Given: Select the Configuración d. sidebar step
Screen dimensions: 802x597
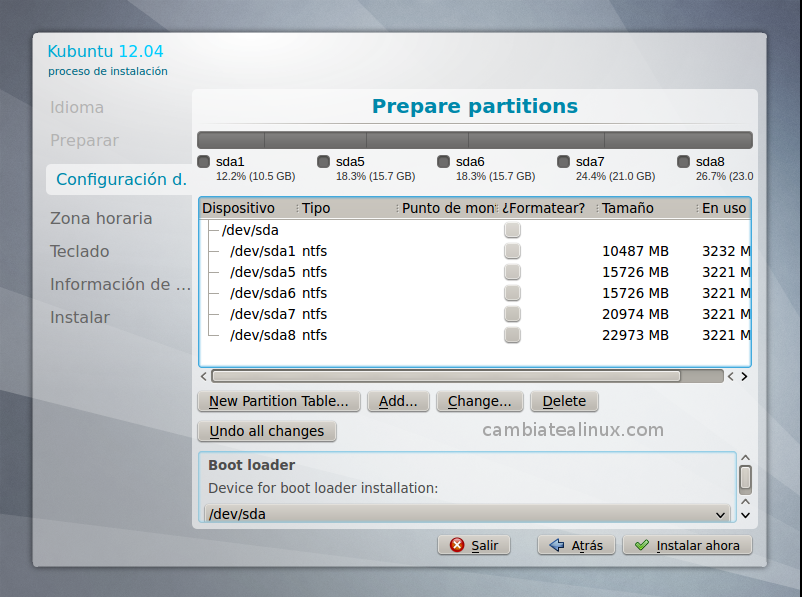Looking at the screenshot, I should 121,179.
